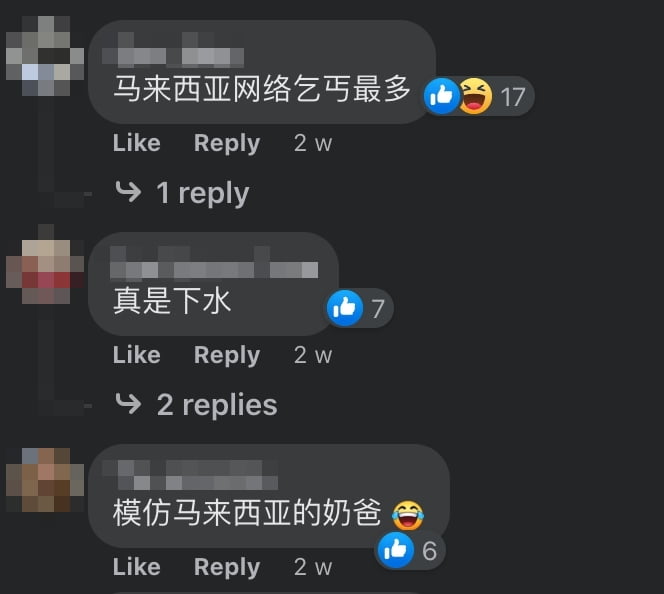Like the comment "模仿马来西亚的奶爸"
664x594 pixels.
tap(137, 567)
